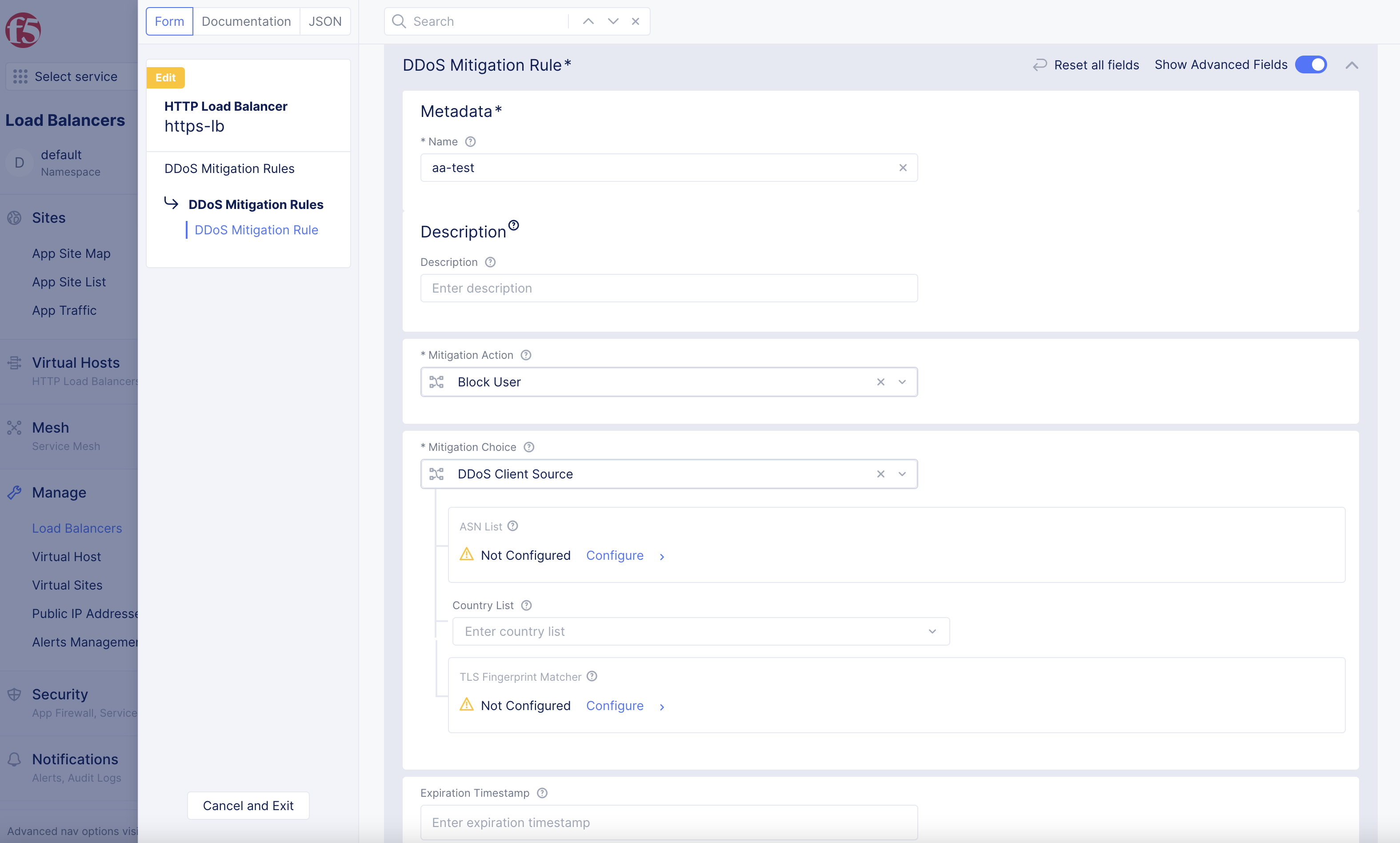The width and height of the screenshot is (1400, 843).
Task: Click the warning triangle beside ASN List
Action: 466,554
